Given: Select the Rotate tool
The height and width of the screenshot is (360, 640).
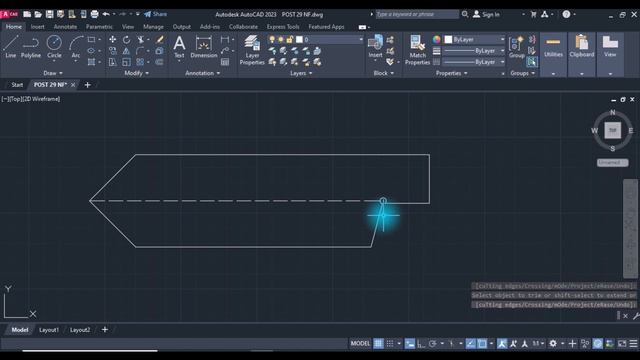Looking at the screenshot, I should (x=127, y=40).
